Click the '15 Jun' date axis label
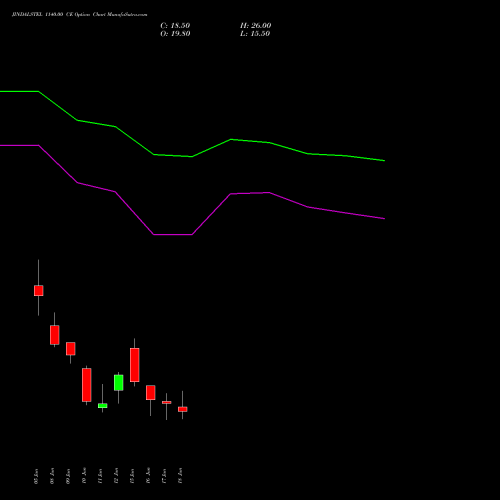The image size is (500, 500). [x=132, y=476]
